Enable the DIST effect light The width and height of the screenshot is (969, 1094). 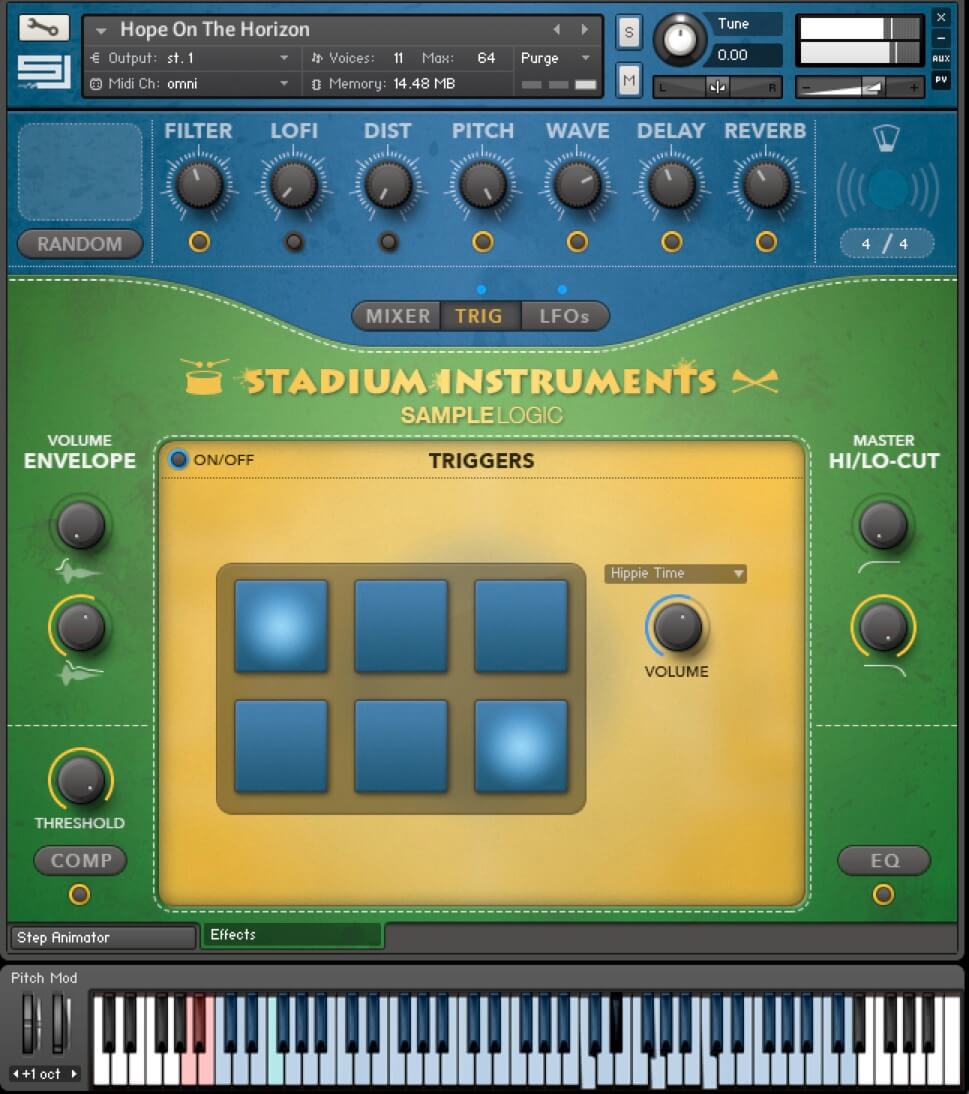[x=389, y=242]
